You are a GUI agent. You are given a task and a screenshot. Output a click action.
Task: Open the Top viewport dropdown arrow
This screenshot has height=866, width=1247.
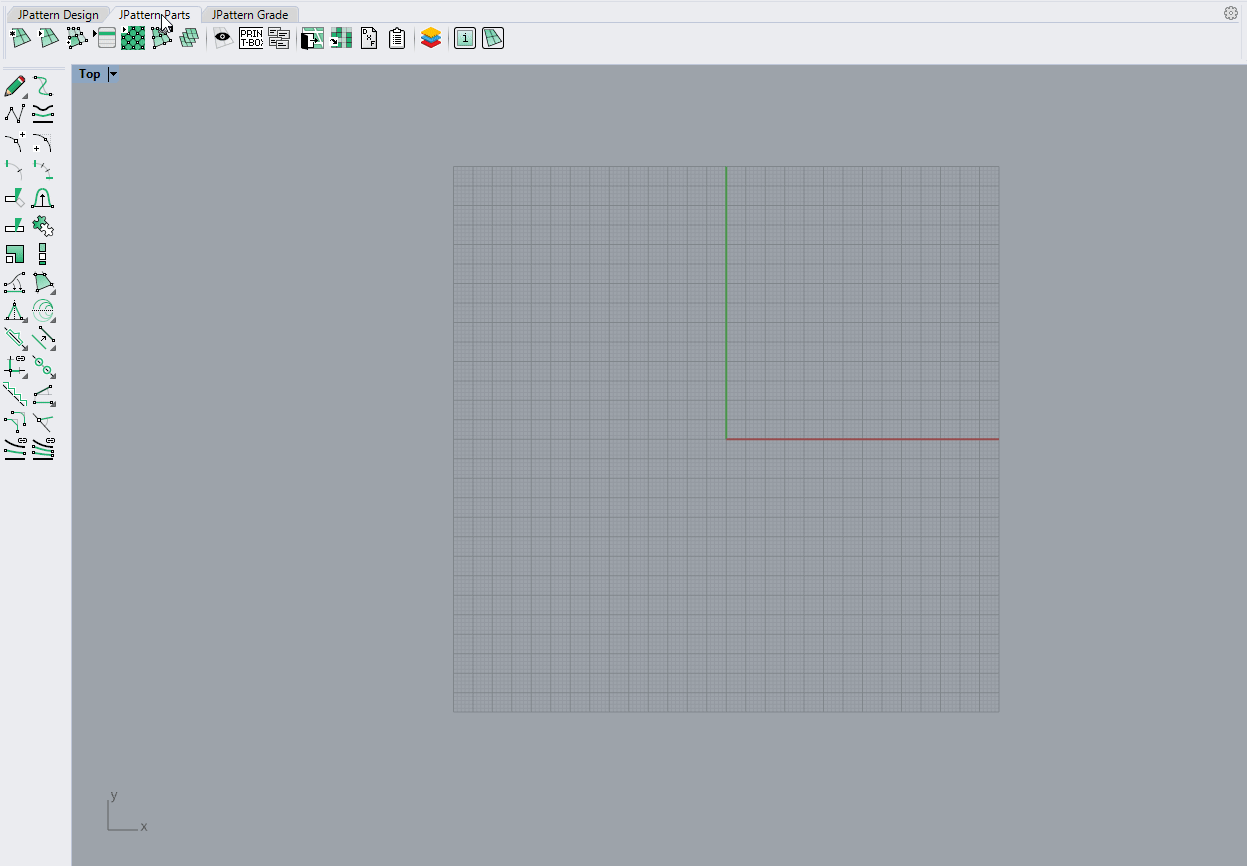113,74
